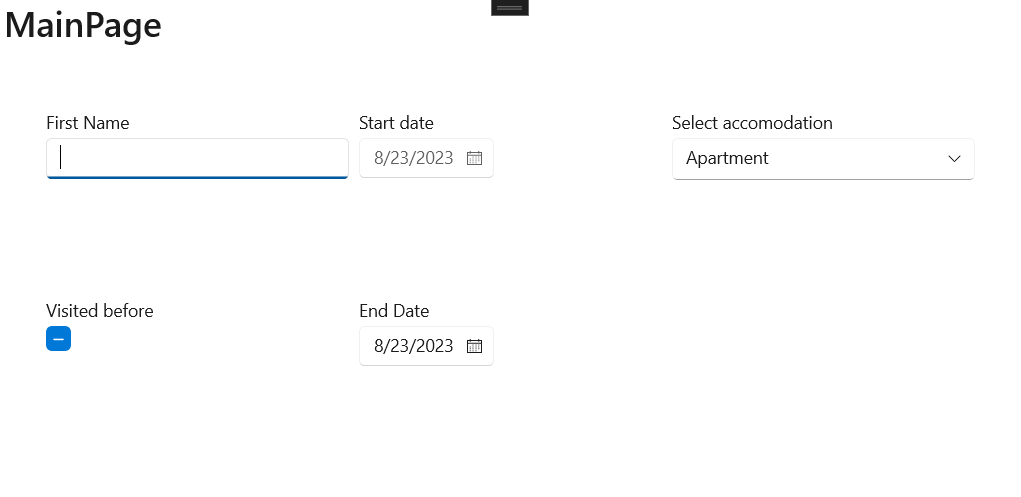Expand the collapsed debug toolbar handle at top
This screenshot has height=497, width=1021.
(509, 7)
